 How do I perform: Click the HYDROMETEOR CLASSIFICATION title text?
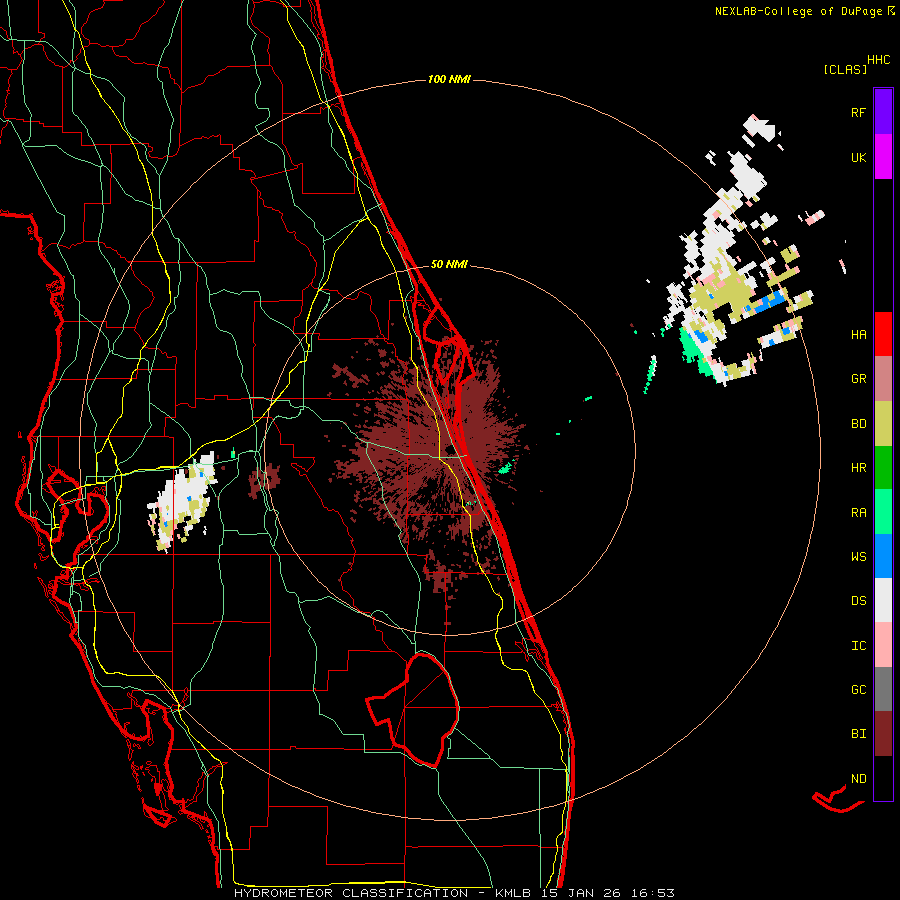[351, 893]
